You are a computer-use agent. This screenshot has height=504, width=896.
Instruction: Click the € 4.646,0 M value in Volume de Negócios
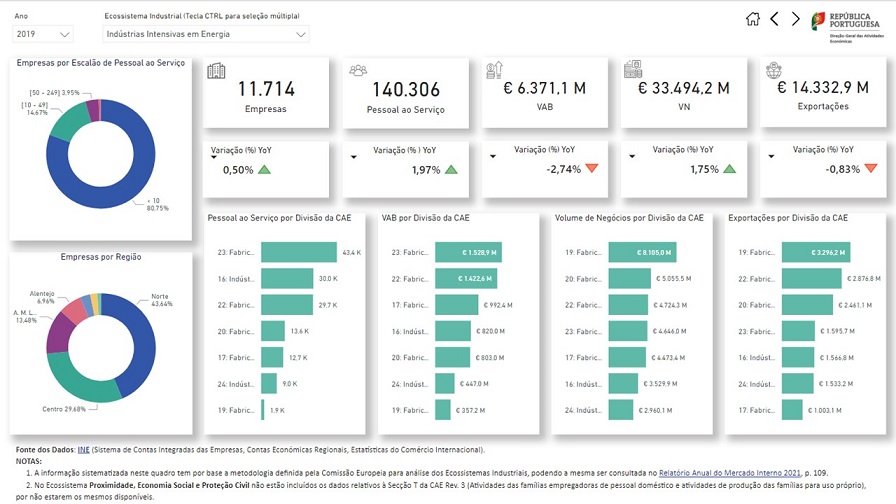click(670, 331)
